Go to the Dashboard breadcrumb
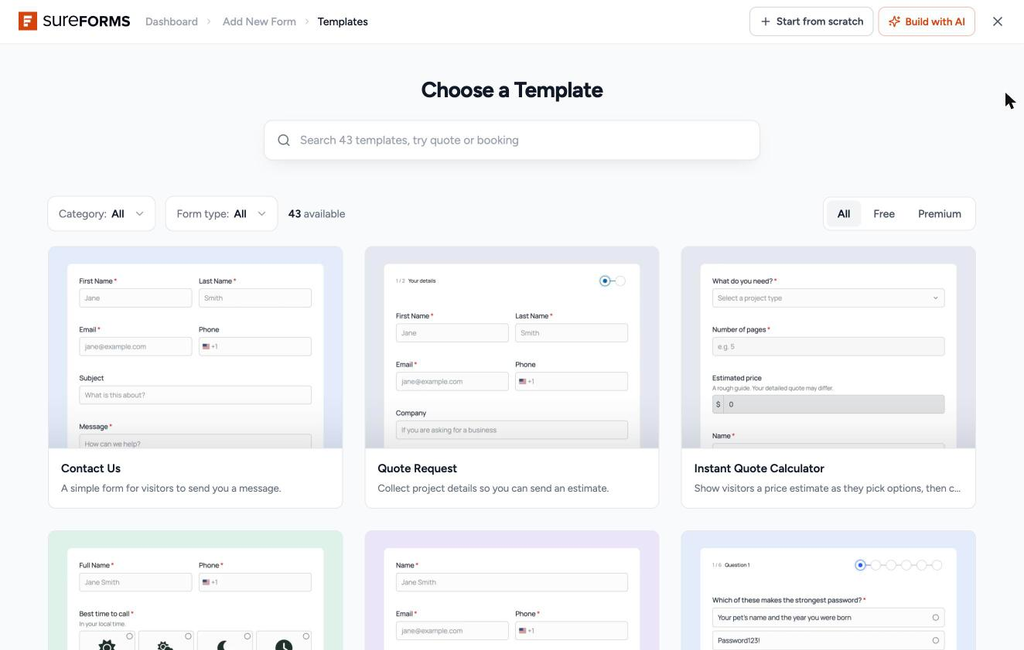Viewport: 1024px width, 650px height. click(x=171, y=22)
